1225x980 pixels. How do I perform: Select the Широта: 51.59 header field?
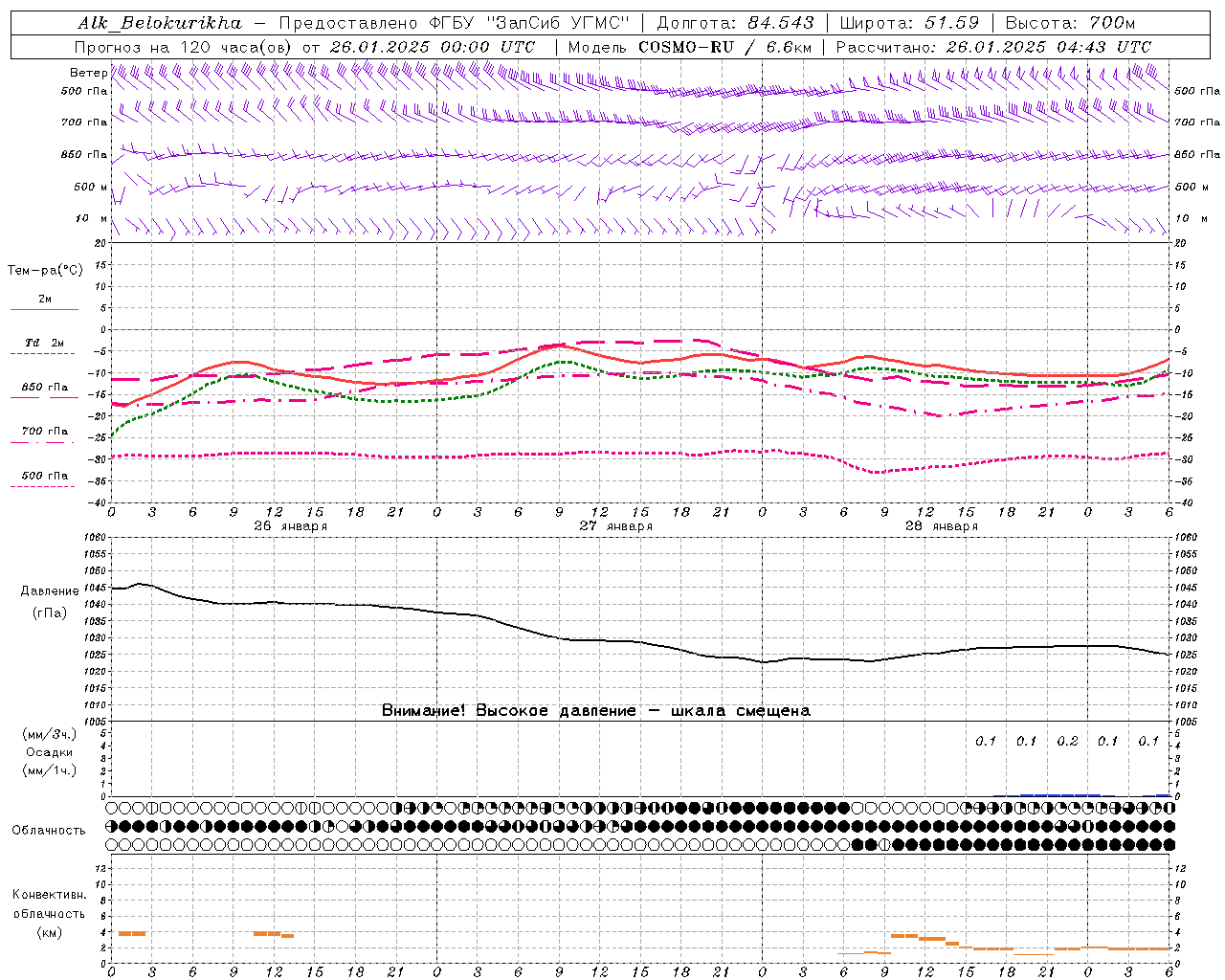[909, 22]
